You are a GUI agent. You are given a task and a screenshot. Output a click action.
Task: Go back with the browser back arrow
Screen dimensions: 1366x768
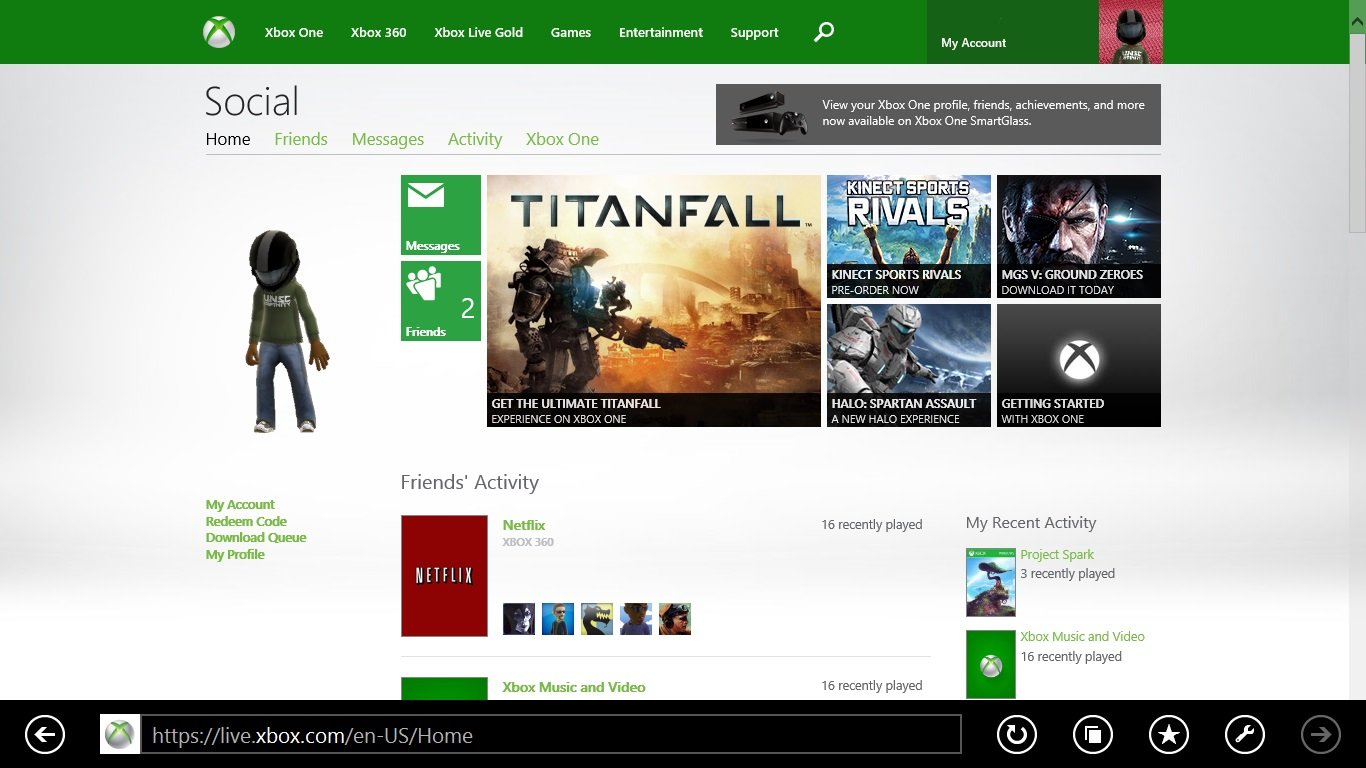point(45,735)
